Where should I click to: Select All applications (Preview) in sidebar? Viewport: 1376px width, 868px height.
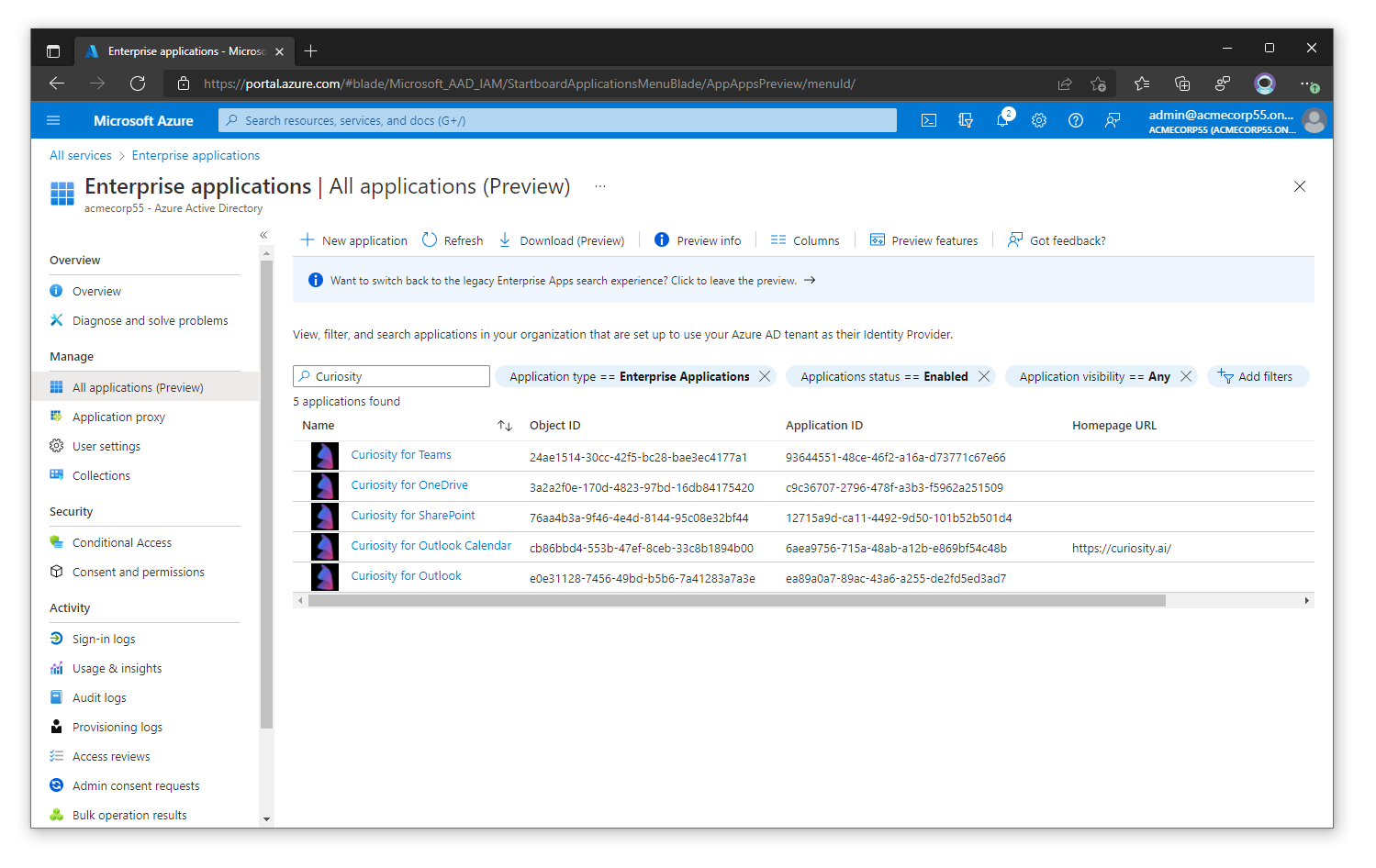145,387
